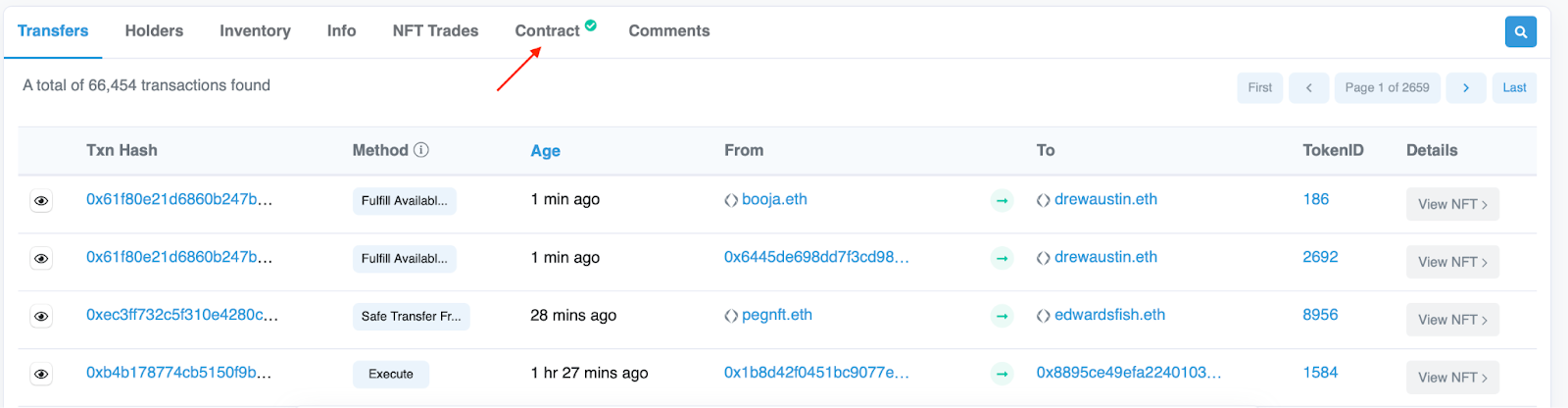Open token ID 8956

[1320, 315]
